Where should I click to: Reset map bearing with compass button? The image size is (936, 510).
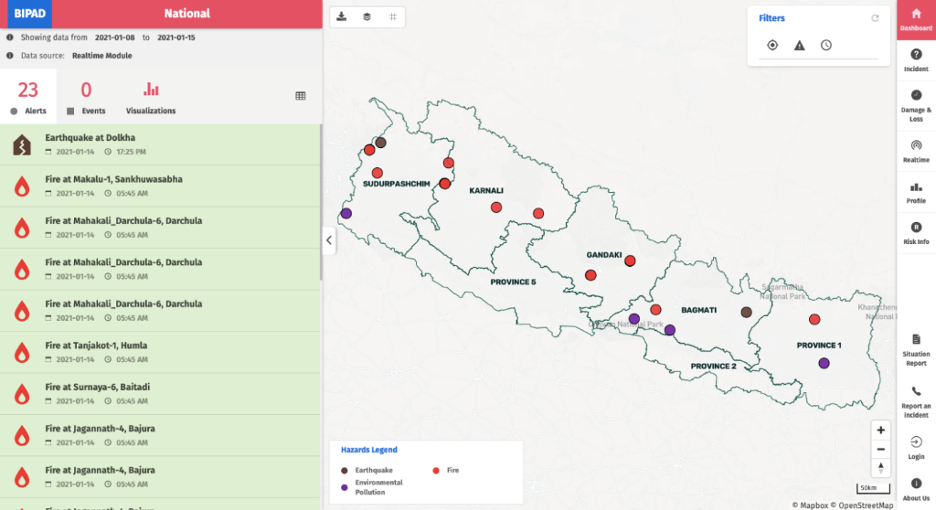click(880, 468)
